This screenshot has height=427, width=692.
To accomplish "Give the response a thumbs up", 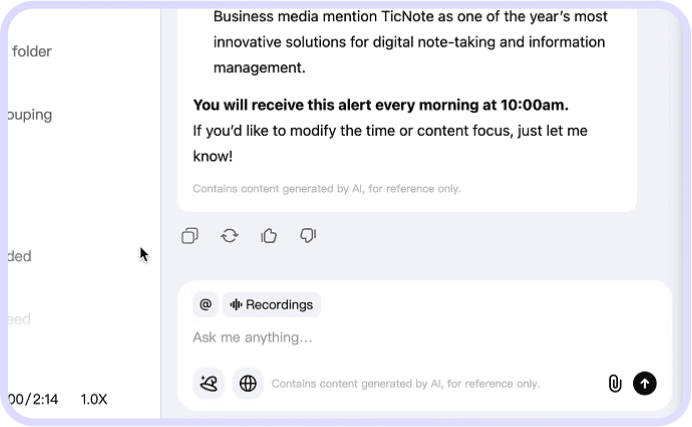I will point(269,236).
